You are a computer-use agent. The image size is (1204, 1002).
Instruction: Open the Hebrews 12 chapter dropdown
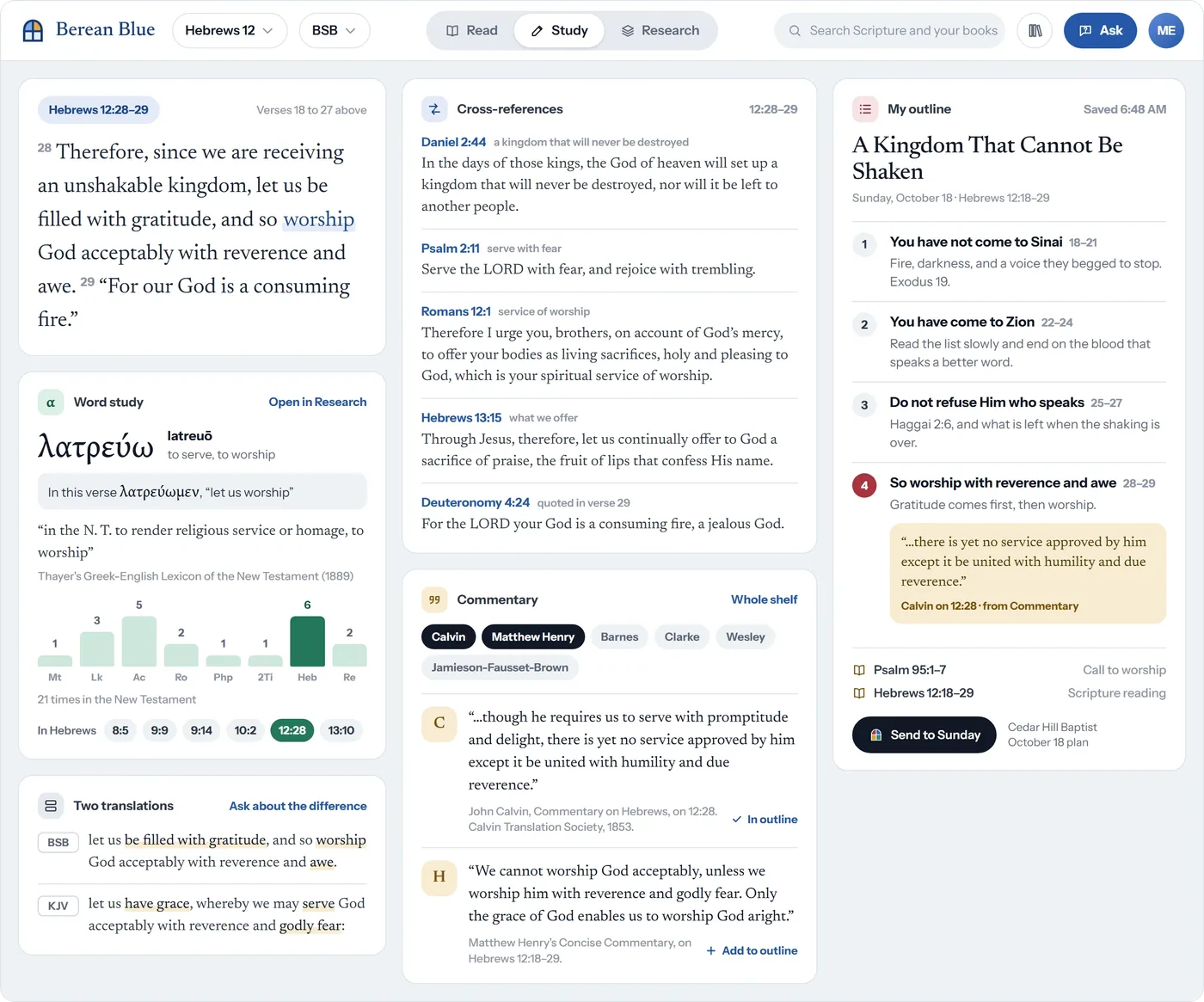230,30
